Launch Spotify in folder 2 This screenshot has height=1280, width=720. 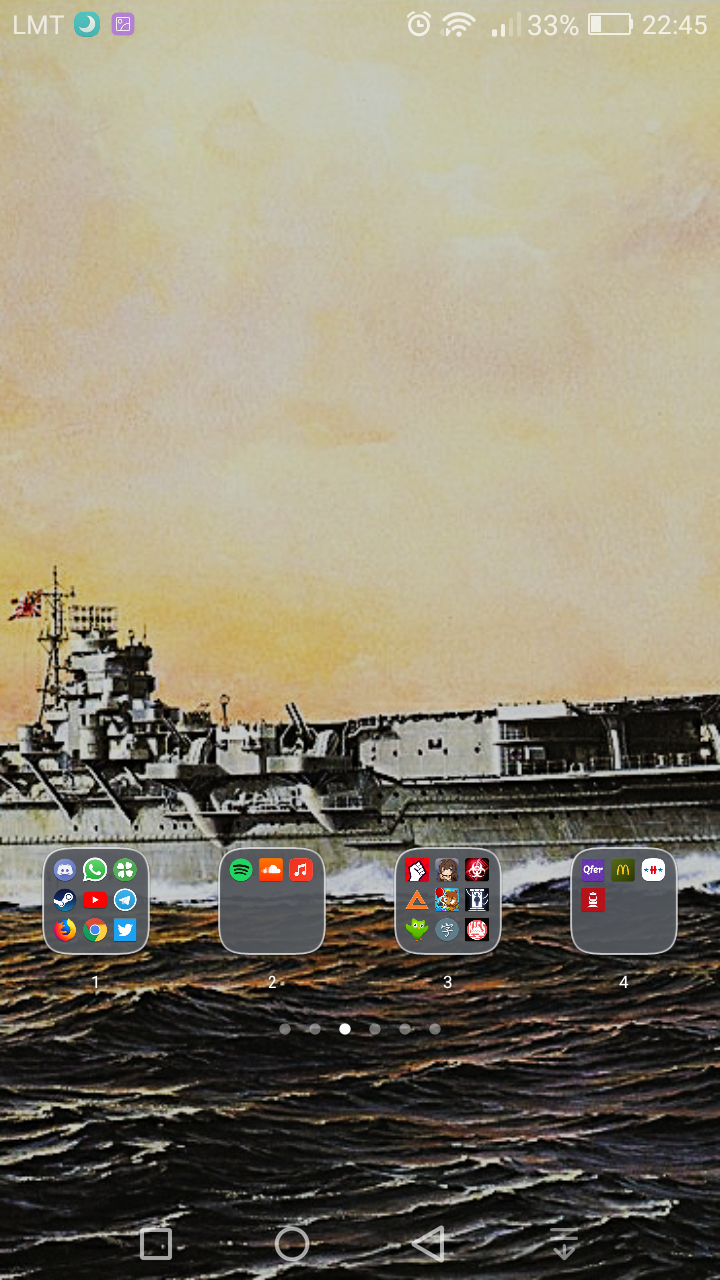[x=242, y=870]
